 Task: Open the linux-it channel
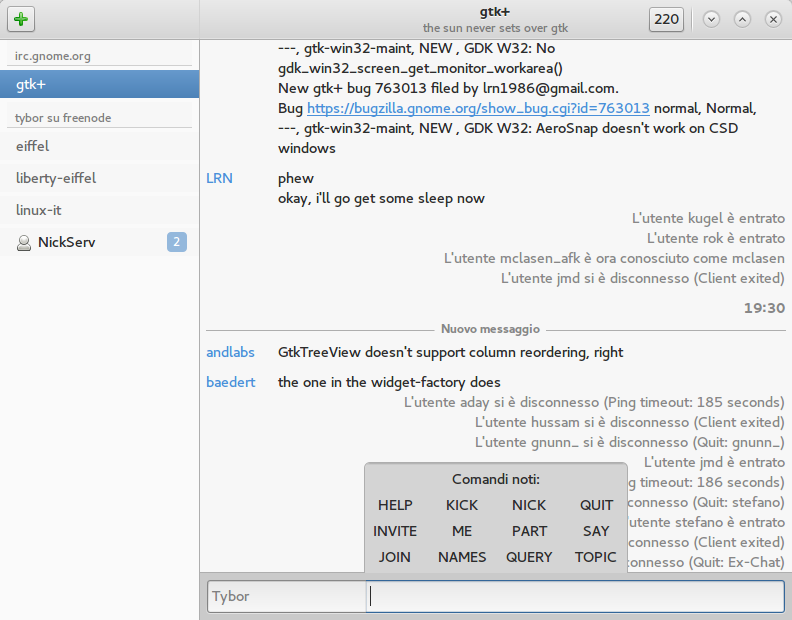tap(100, 210)
